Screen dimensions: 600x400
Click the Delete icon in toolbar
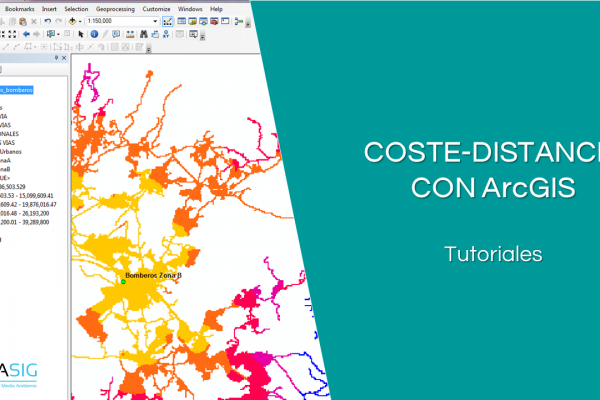pos(33,21)
